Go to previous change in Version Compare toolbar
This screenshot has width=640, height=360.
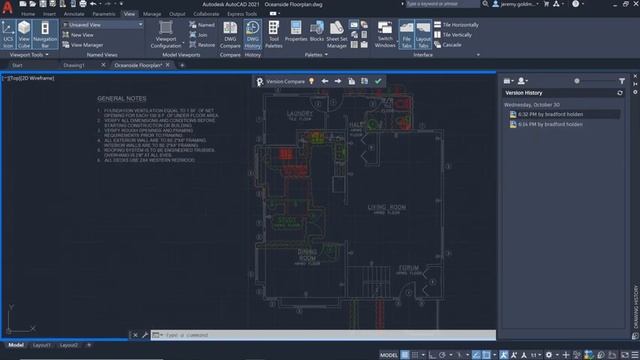[325, 81]
